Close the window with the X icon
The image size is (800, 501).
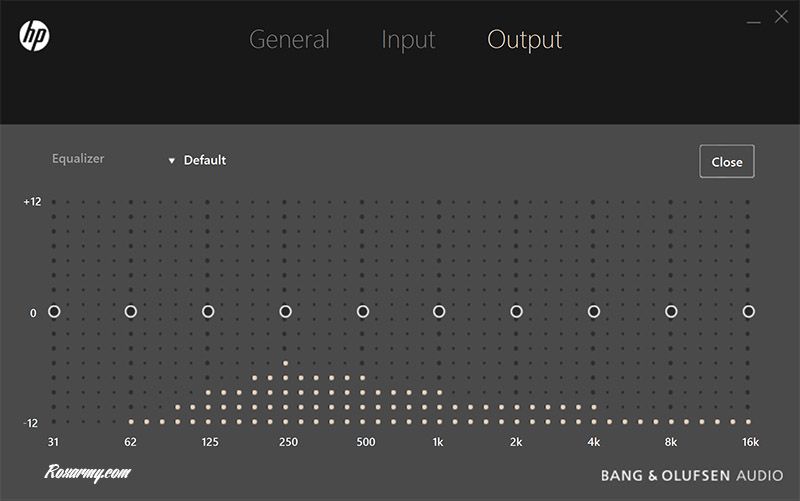click(781, 16)
